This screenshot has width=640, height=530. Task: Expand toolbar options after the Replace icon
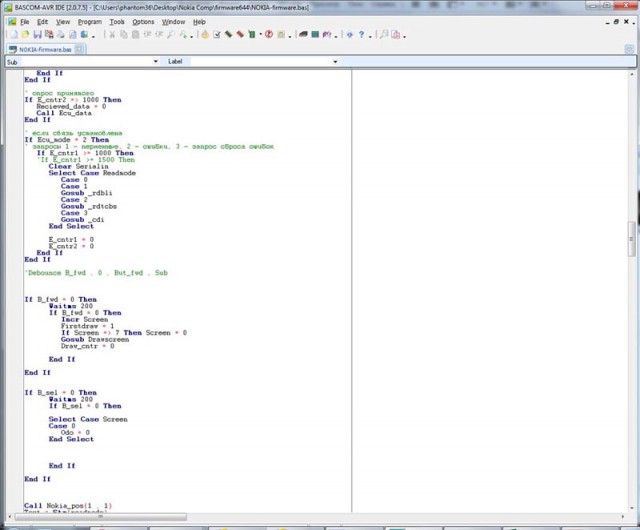tap(191, 36)
